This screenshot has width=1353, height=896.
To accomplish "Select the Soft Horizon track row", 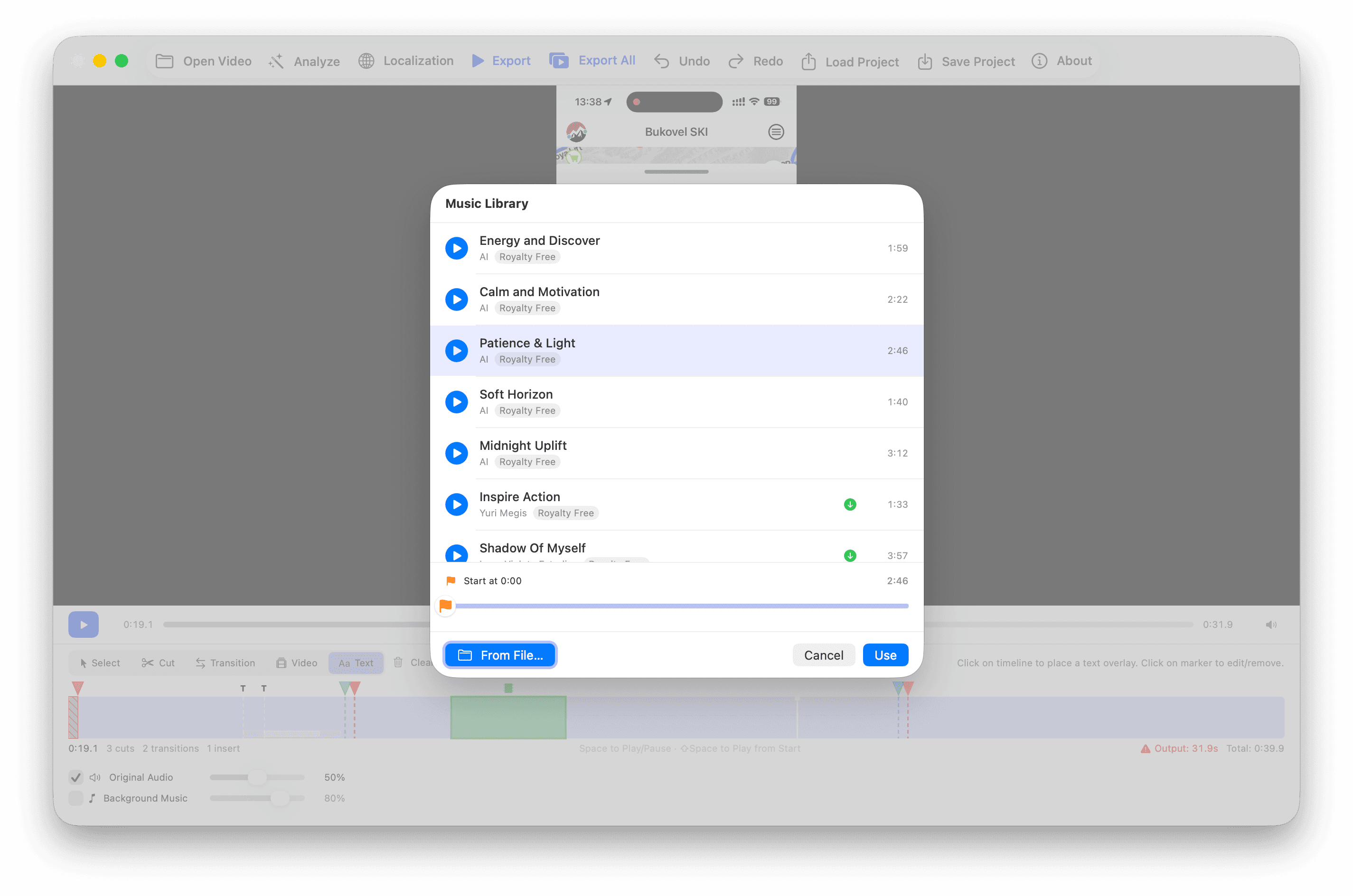I will point(676,401).
